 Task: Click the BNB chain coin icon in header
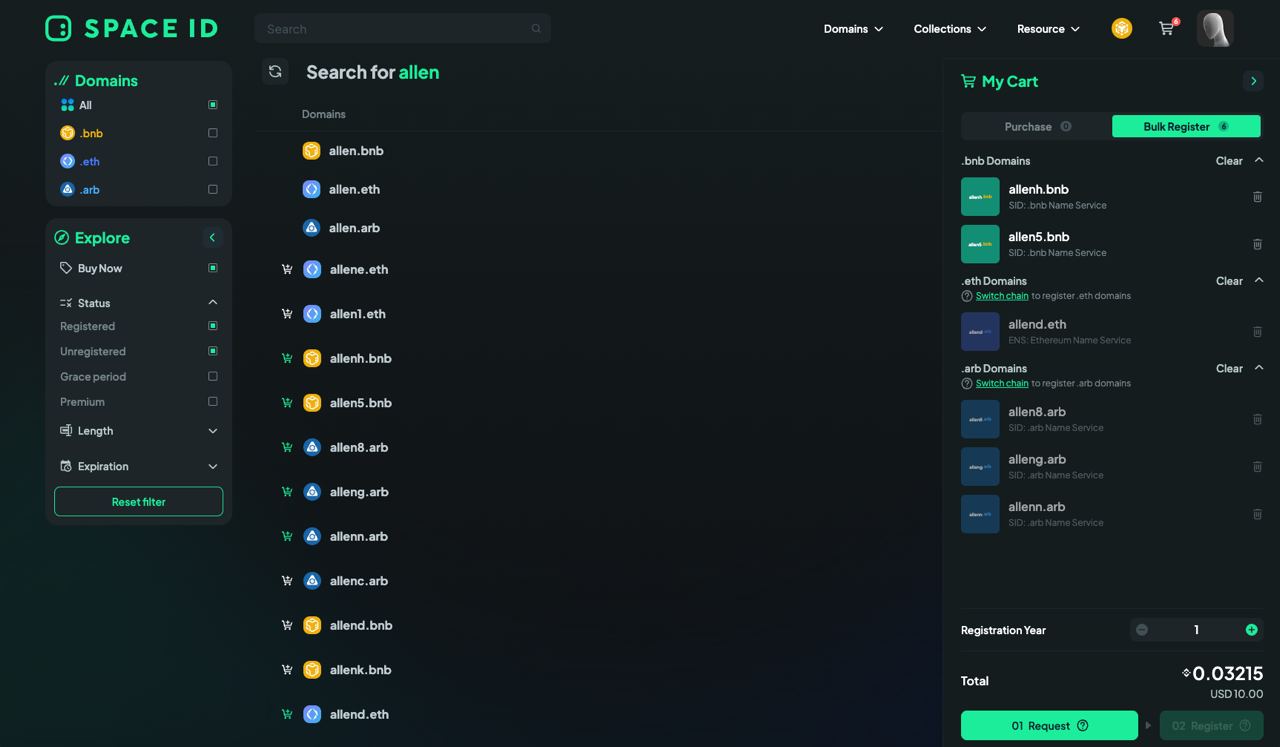[x=1122, y=29]
